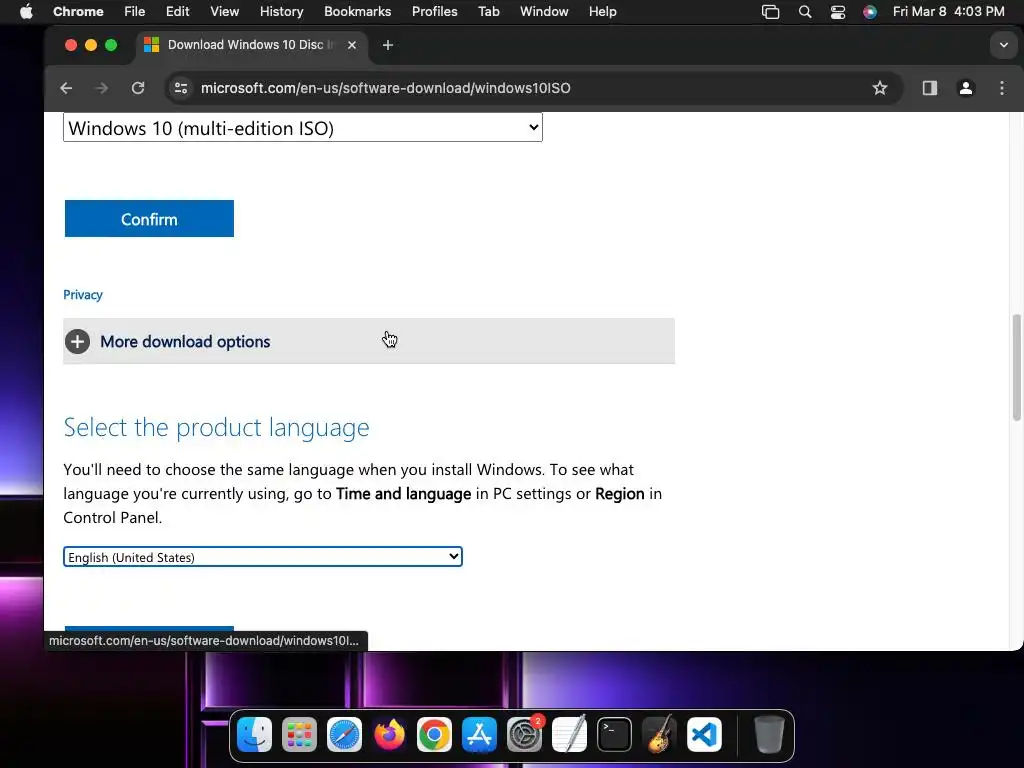Bookmark this page with the star icon

click(x=880, y=88)
